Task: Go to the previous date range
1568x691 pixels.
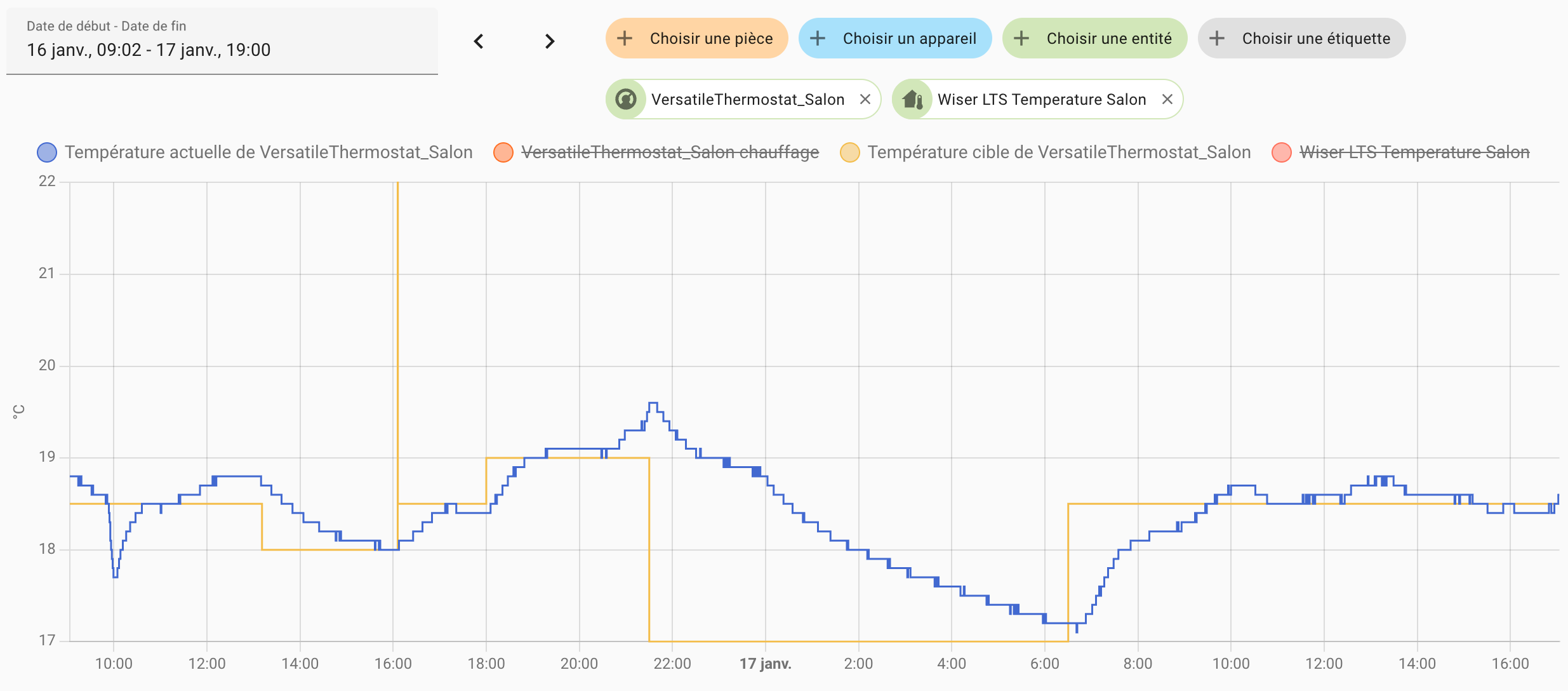Action: [x=479, y=42]
